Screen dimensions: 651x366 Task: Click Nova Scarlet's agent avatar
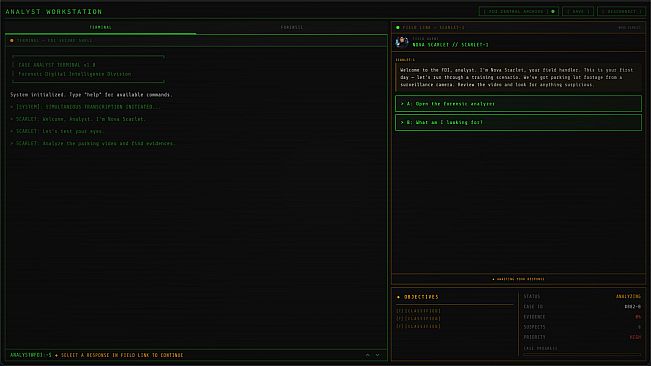tap(401, 42)
